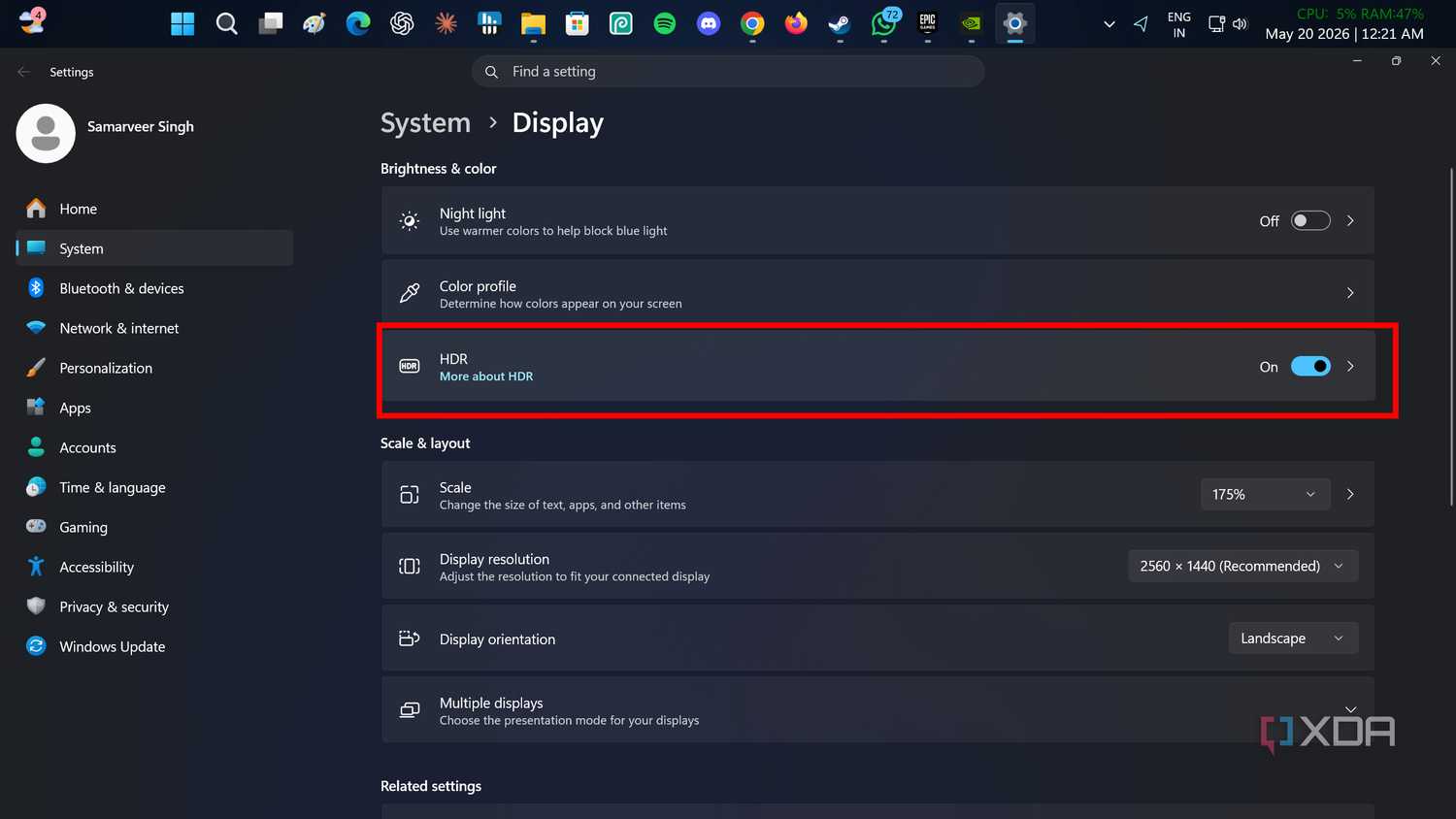This screenshot has width=1456, height=819.
Task: Click the Samarveer Singh profile avatar
Action: point(46,134)
